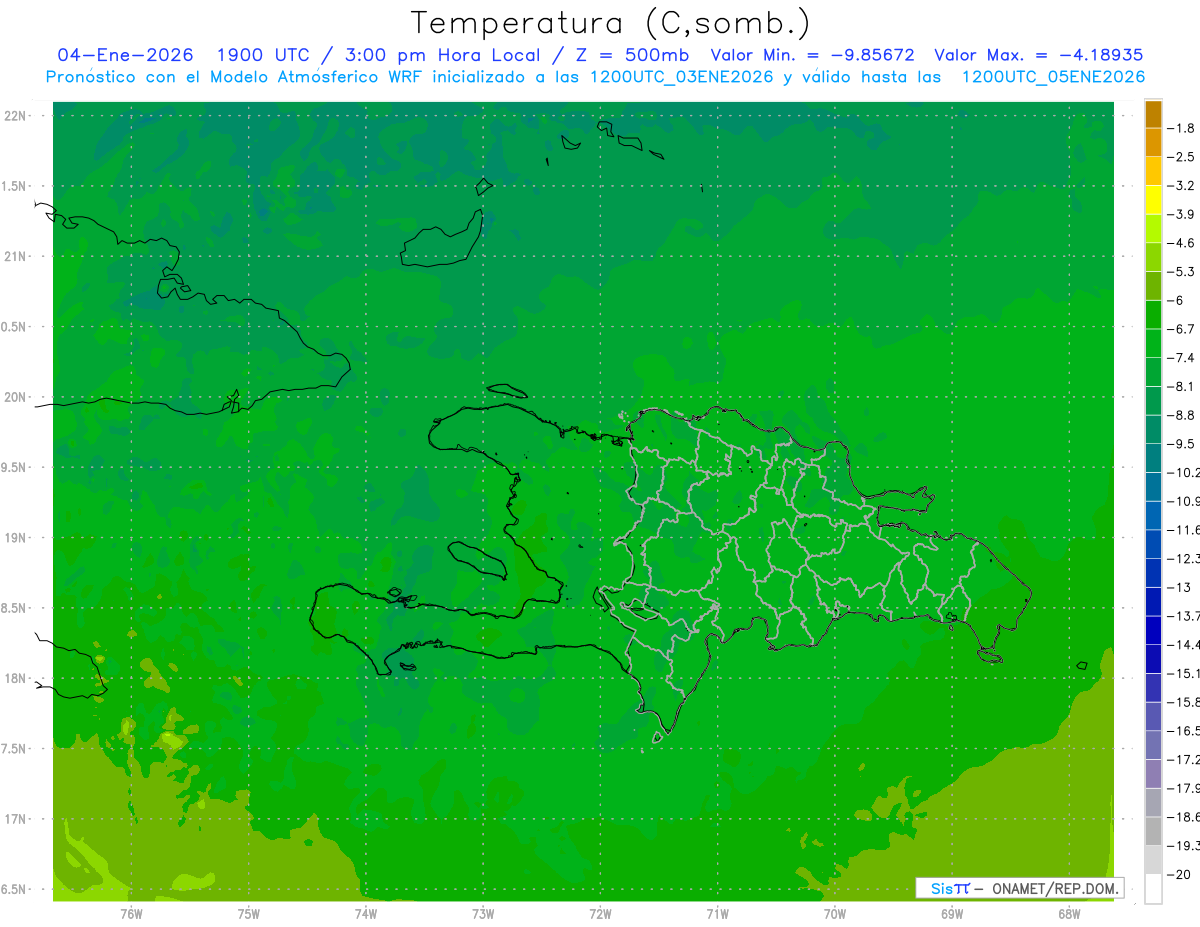Viewport: 1200px width, 927px height.
Task: Click the "-6" colorbar label
Action: pyautogui.click(x=1176, y=300)
